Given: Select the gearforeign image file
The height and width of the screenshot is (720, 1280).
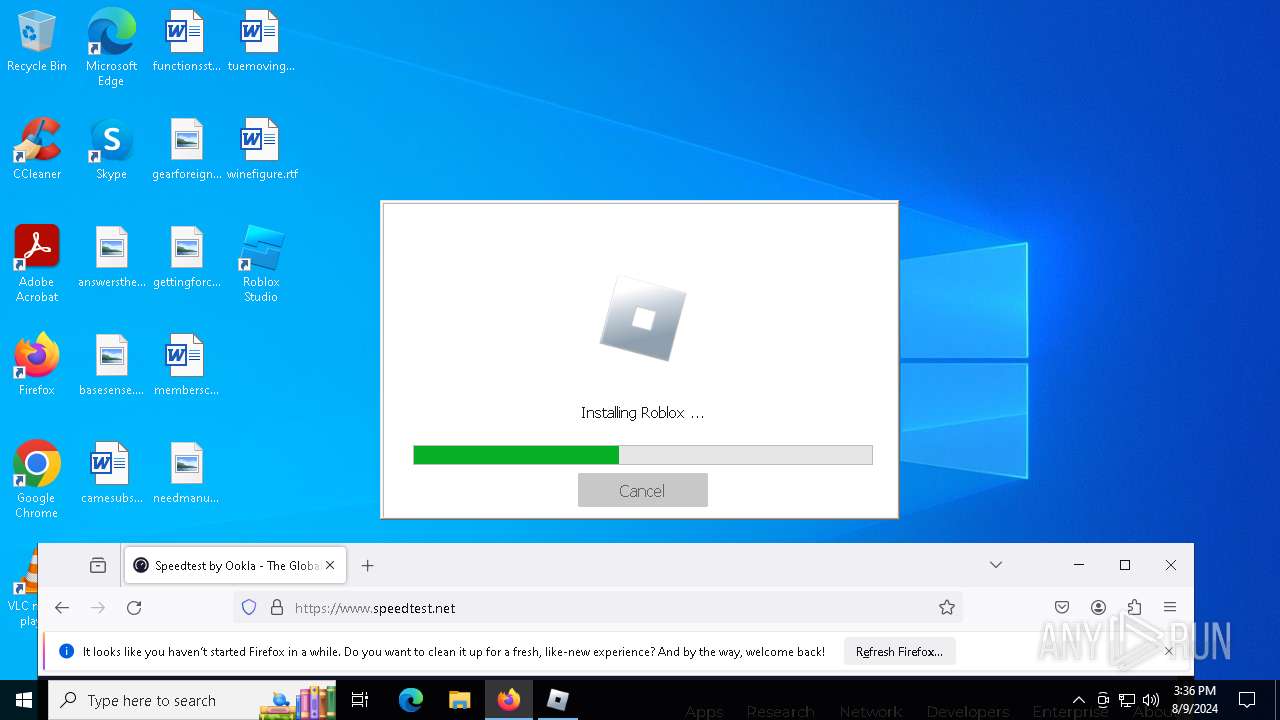Looking at the screenshot, I should (186, 149).
